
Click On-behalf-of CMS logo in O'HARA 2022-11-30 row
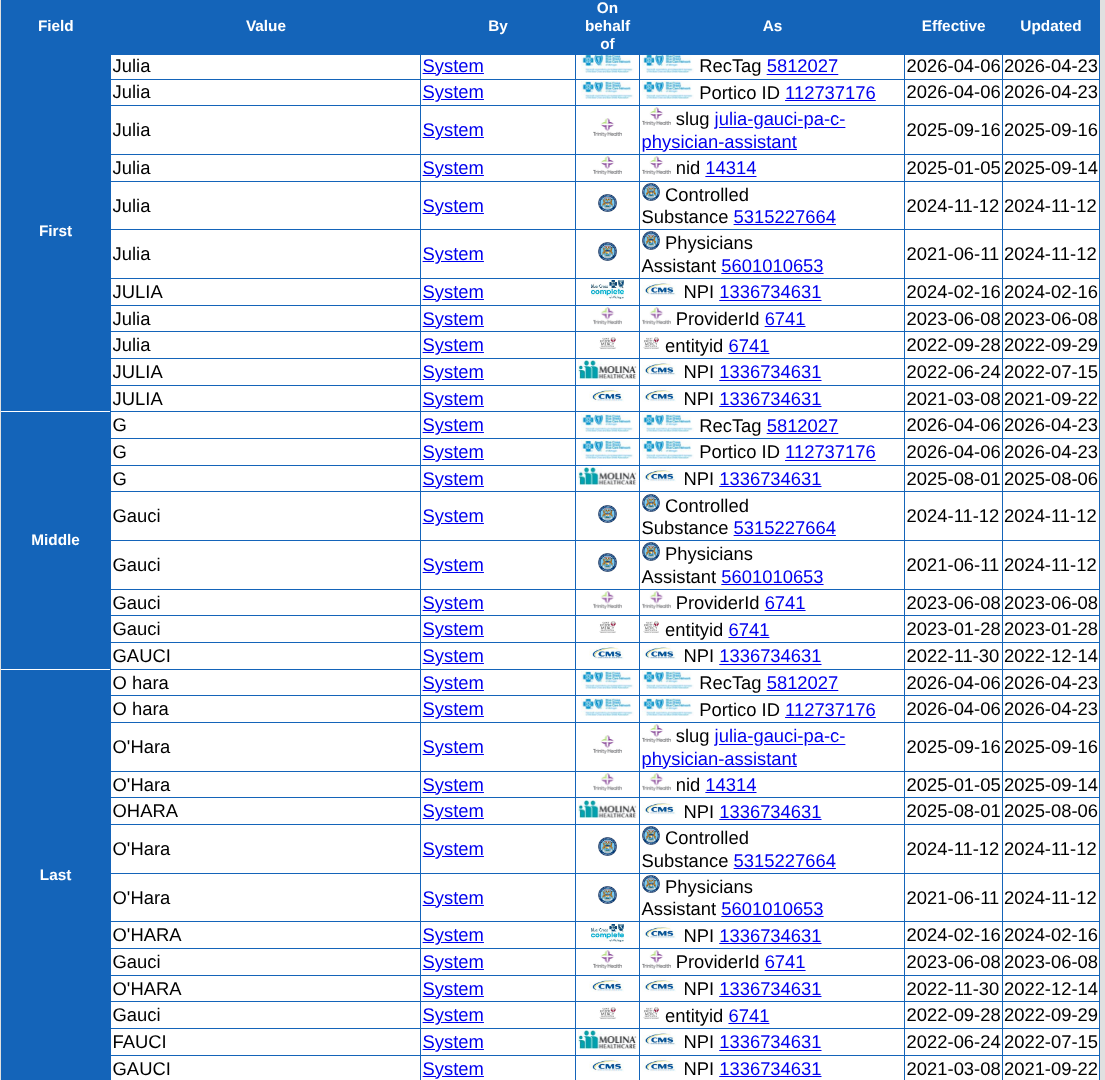point(607,986)
